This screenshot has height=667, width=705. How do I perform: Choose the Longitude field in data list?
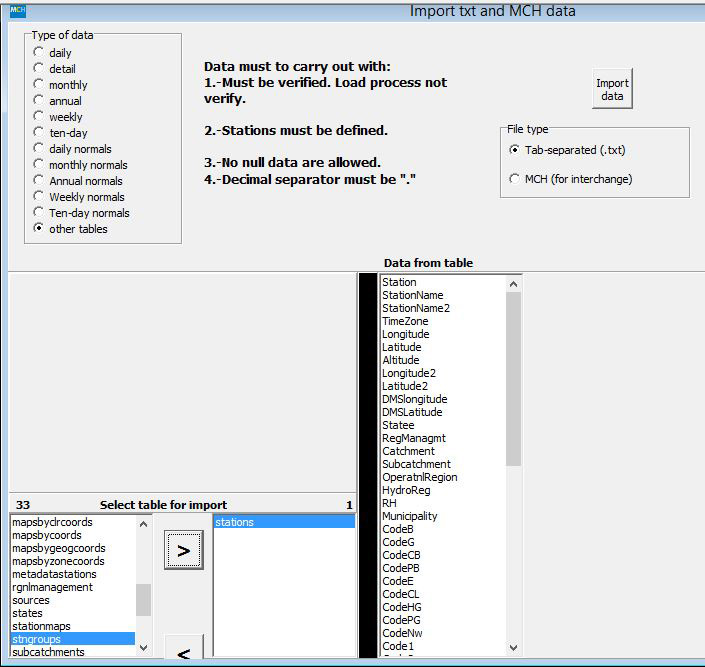point(405,334)
